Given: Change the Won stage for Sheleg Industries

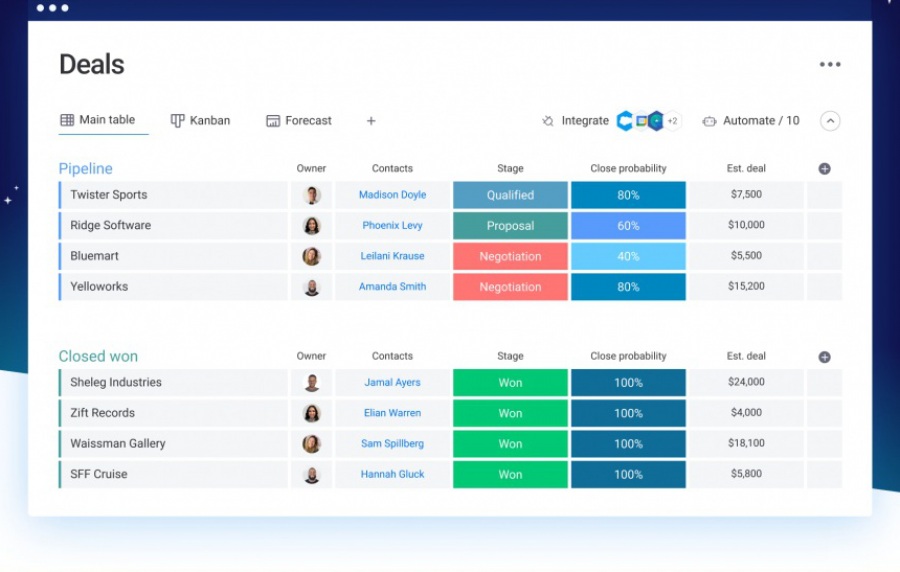Looking at the screenshot, I should tap(510, 383).
